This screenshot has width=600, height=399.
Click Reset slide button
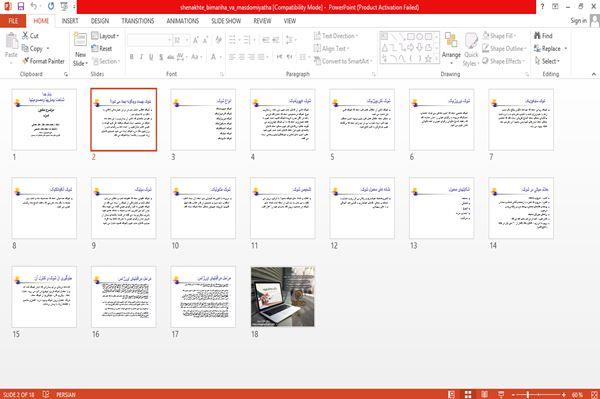(x=102, y=48)
